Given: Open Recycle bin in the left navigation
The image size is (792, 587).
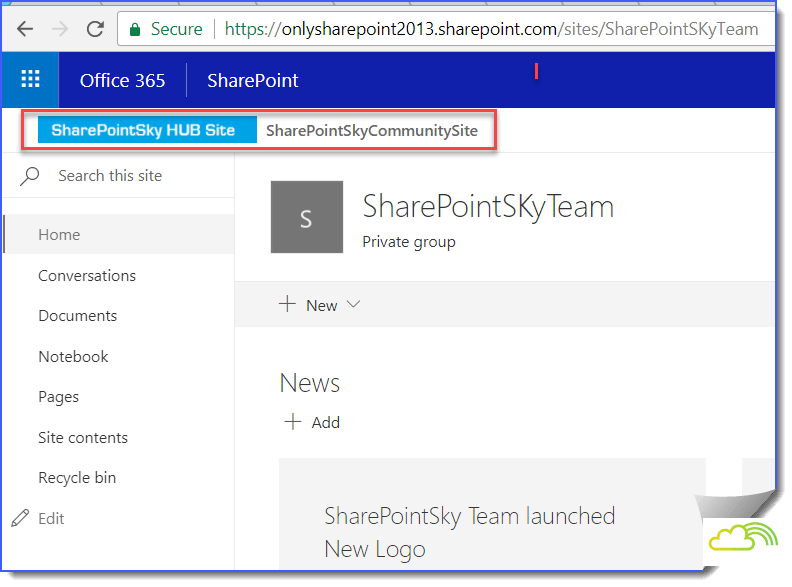Looking at the screenshot, I should tap(77, 478).
